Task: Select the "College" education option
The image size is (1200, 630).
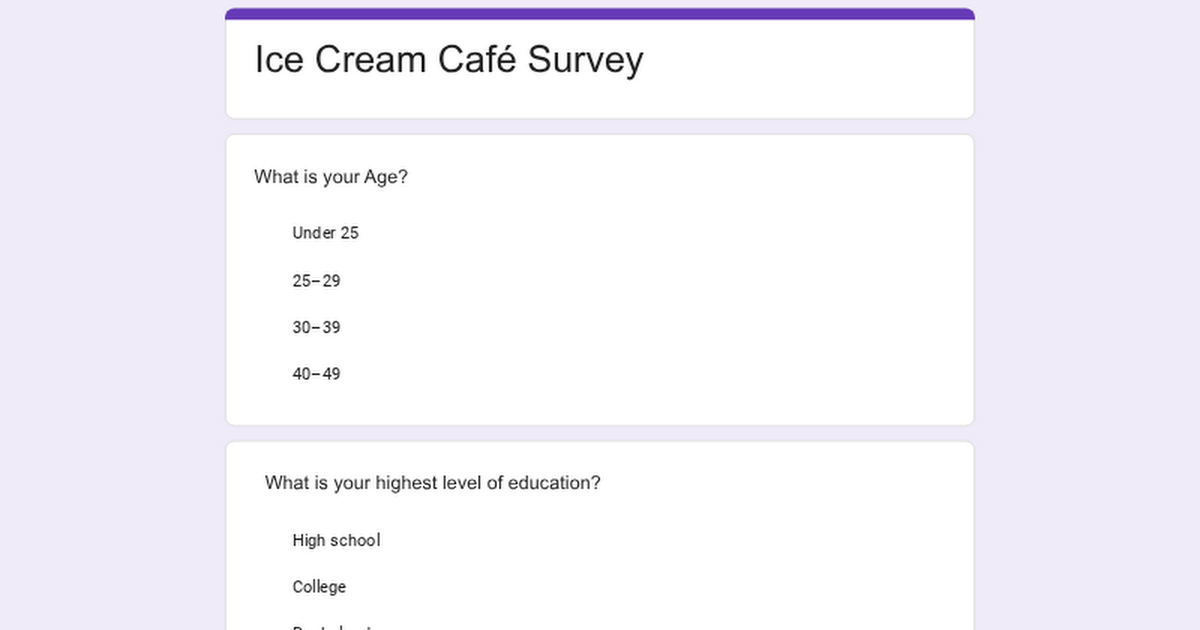Action: [x=319, y=587]
